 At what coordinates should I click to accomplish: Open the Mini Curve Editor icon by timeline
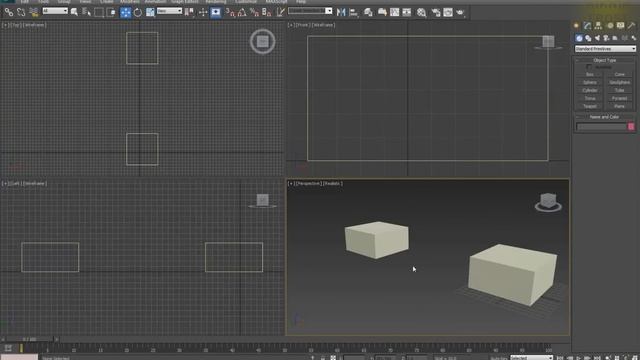(x=8, y=348)
